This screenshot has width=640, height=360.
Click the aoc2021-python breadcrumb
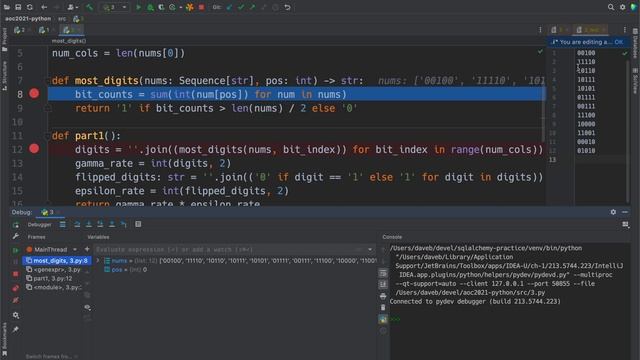coord(28,18)
